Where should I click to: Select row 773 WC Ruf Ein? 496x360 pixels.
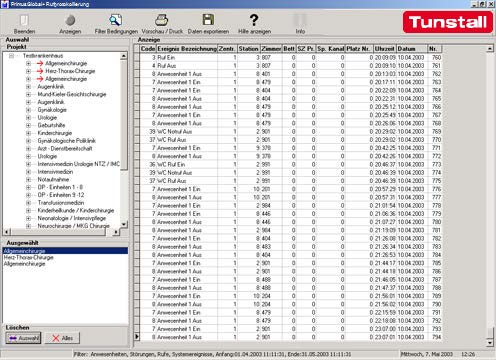[x=291, y=164]
